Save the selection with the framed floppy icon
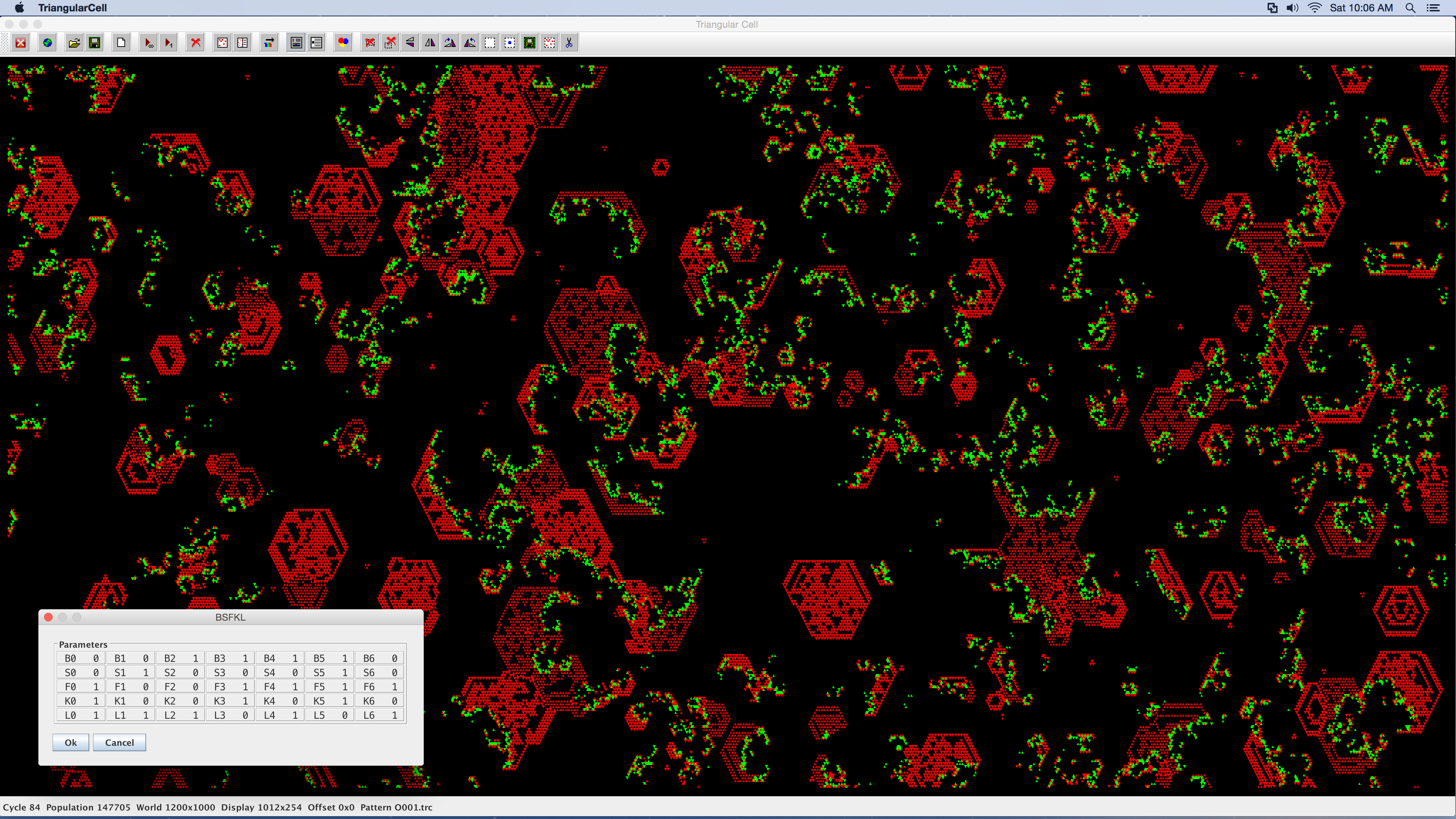This screenshot has height=819, width=1456. [x=530, y=42]
